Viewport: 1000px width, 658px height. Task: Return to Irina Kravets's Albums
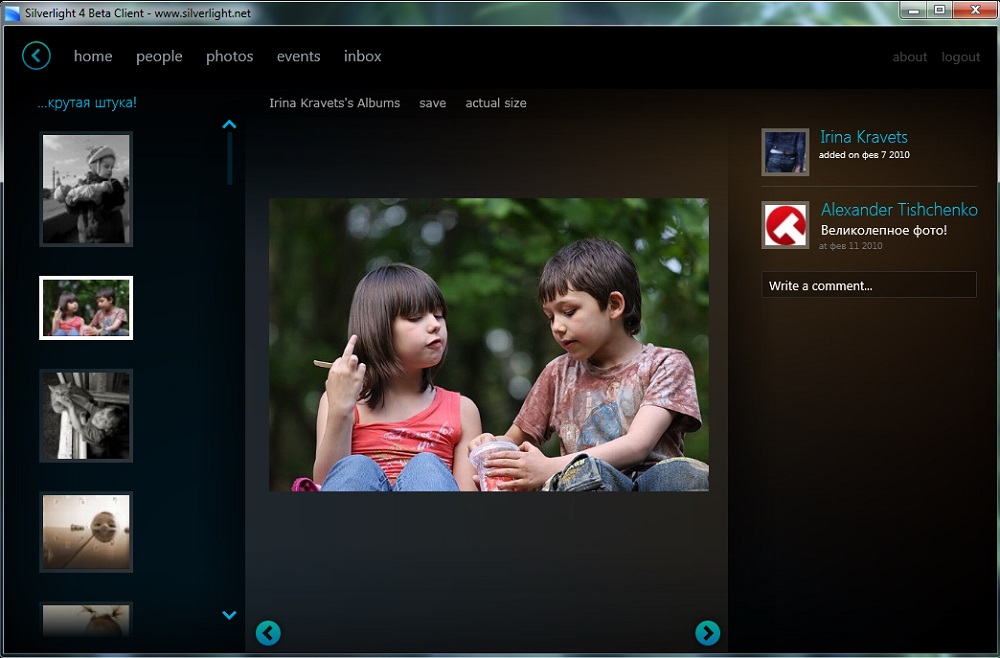[x=334, y=103]
